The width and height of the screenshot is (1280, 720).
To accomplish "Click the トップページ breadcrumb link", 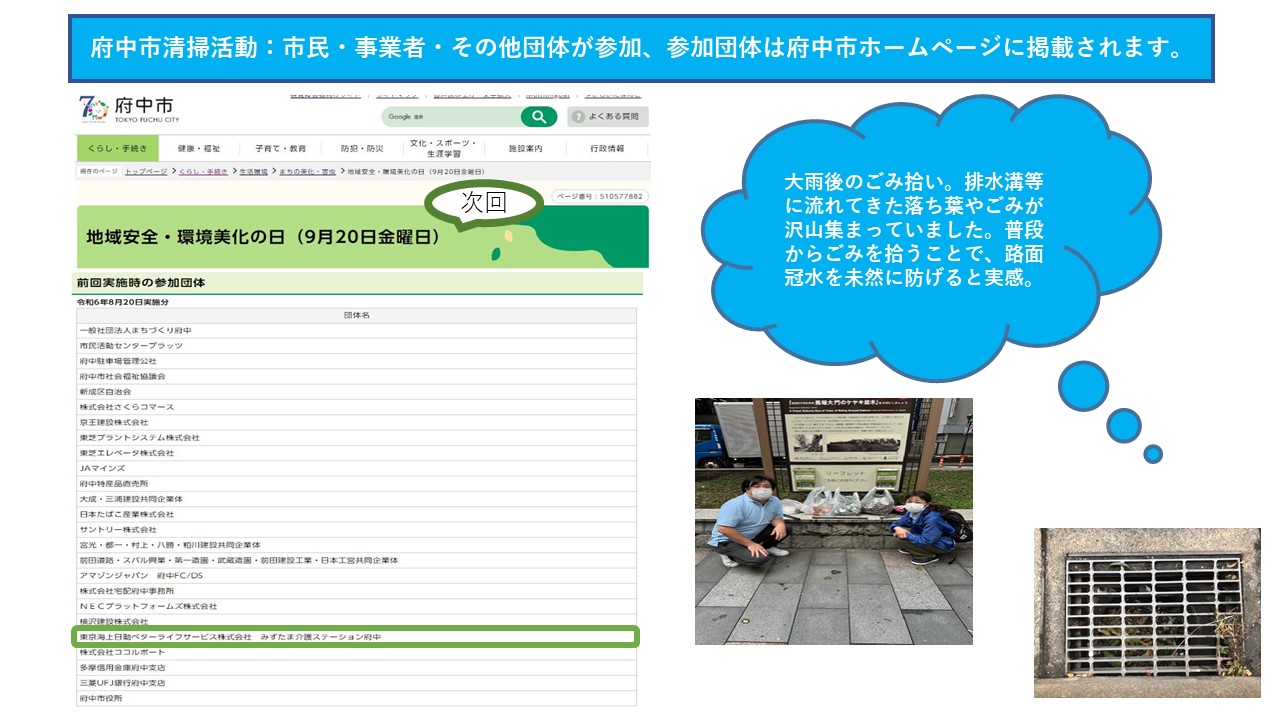I will pos(146,172).
